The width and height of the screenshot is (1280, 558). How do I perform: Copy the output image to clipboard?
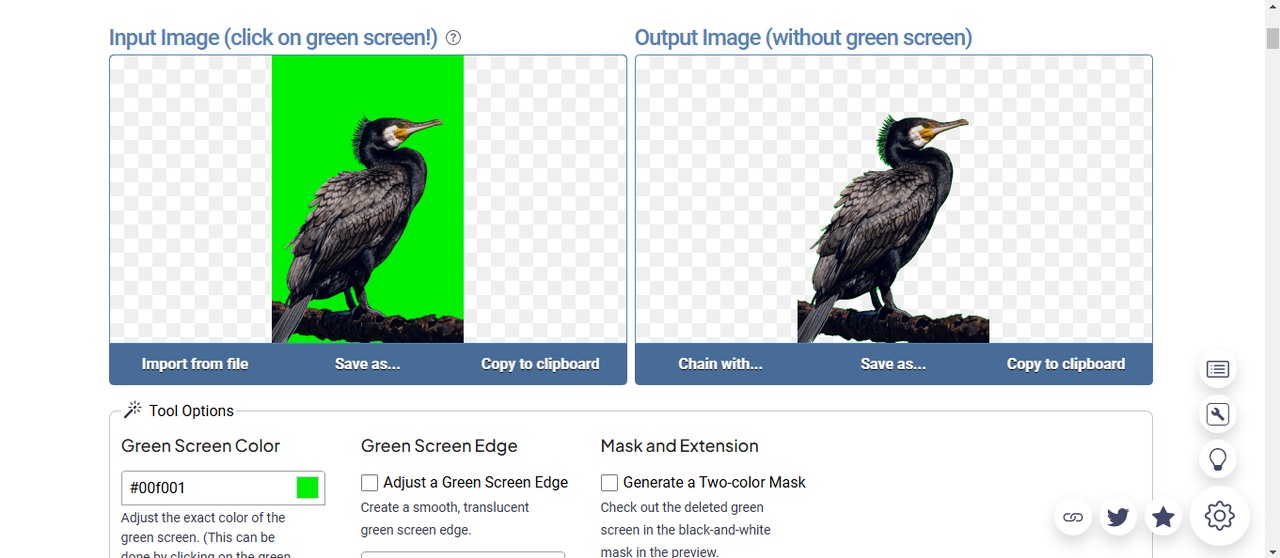click(x=1066, y=364)
